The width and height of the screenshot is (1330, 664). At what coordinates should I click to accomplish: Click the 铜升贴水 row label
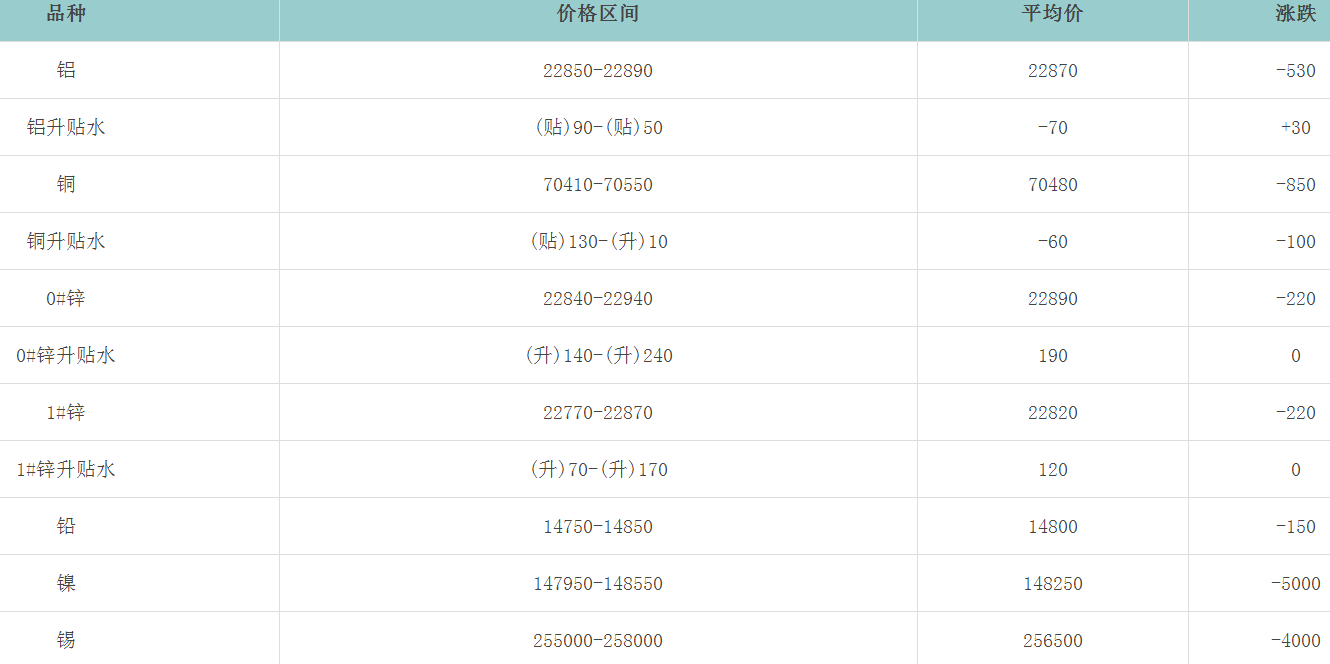66,242
